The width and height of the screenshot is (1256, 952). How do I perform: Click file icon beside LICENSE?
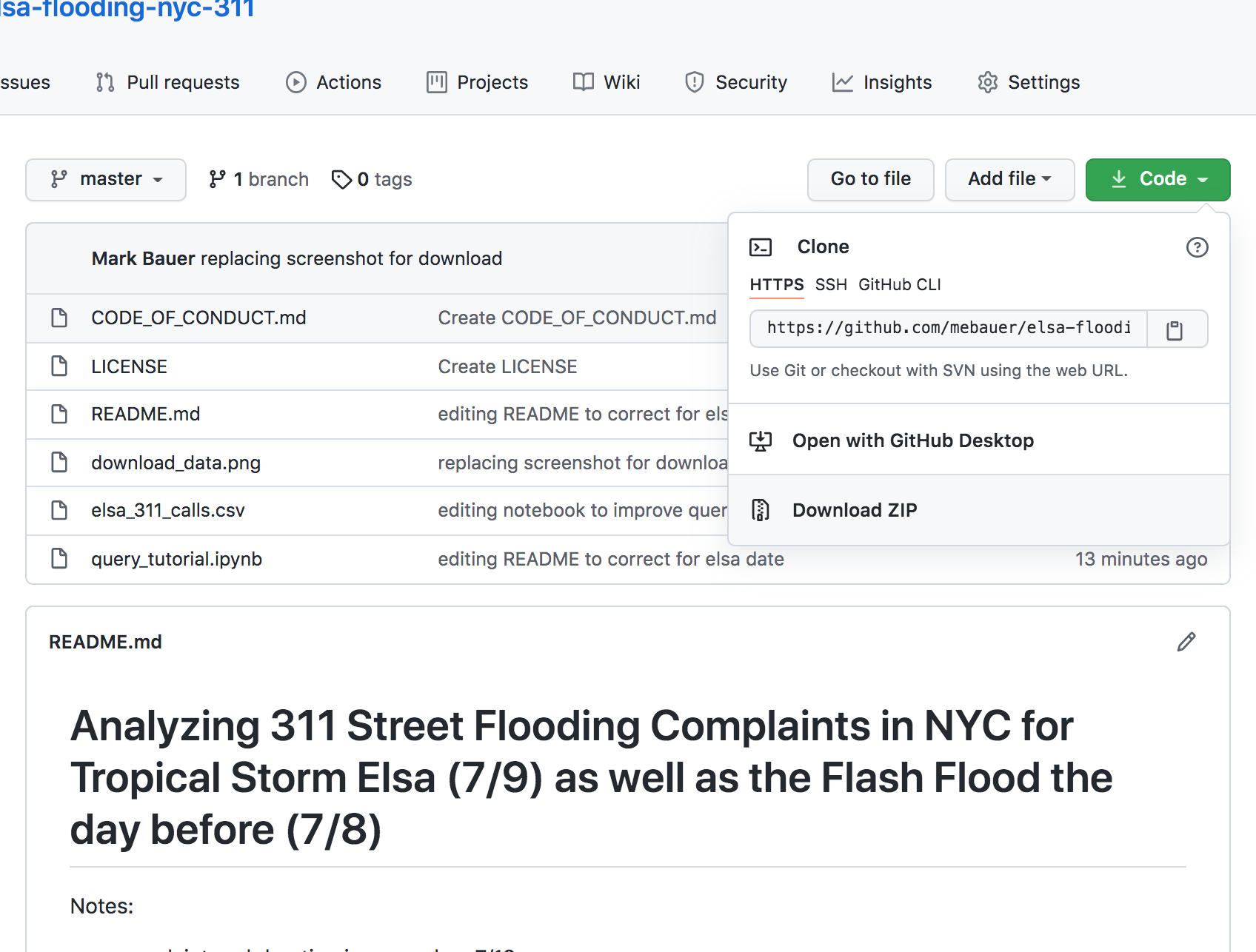[x=59, y=366]
